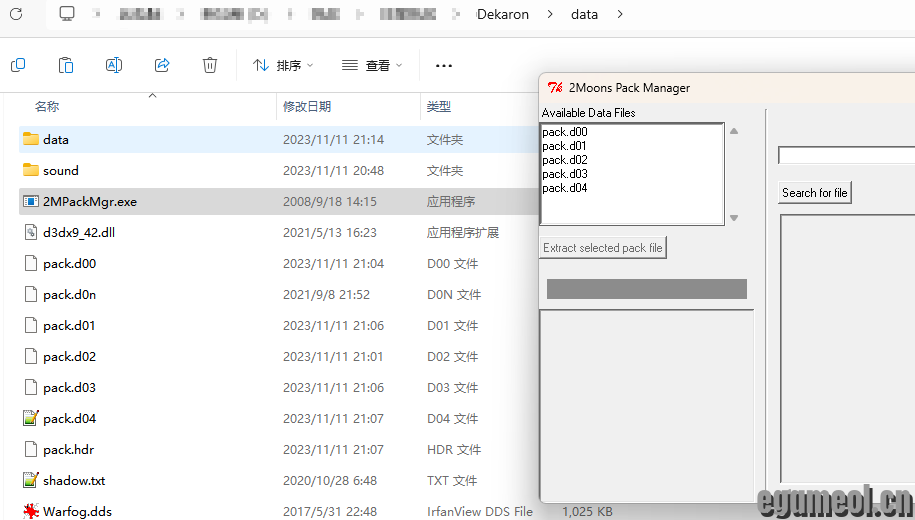The image size is (915, 520).
Task: Select pack.d04 in Available Data Files list
Action: (x=565, y=188)
